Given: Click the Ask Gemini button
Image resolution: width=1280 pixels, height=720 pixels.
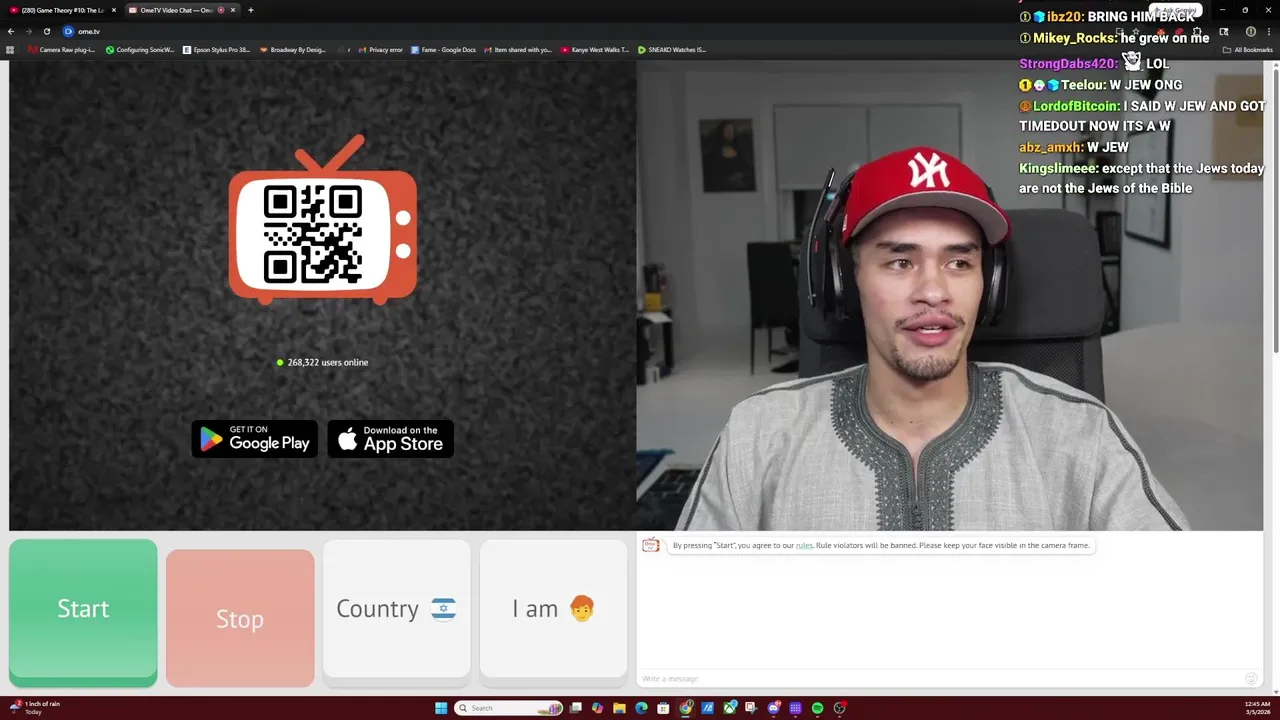Looking at the screenshot, I should tap(1176, 10).
